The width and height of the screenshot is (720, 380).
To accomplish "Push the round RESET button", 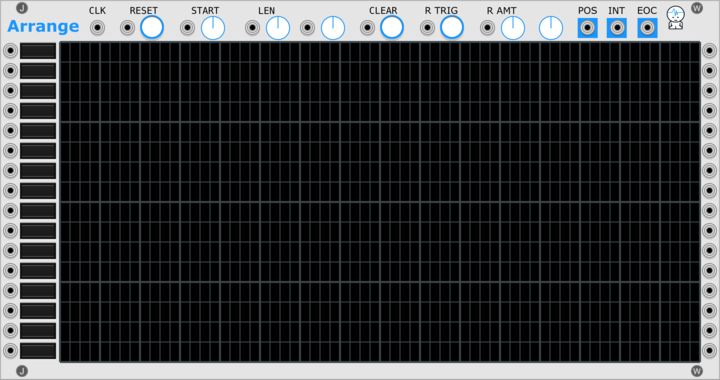I will [x=152, y=27].
